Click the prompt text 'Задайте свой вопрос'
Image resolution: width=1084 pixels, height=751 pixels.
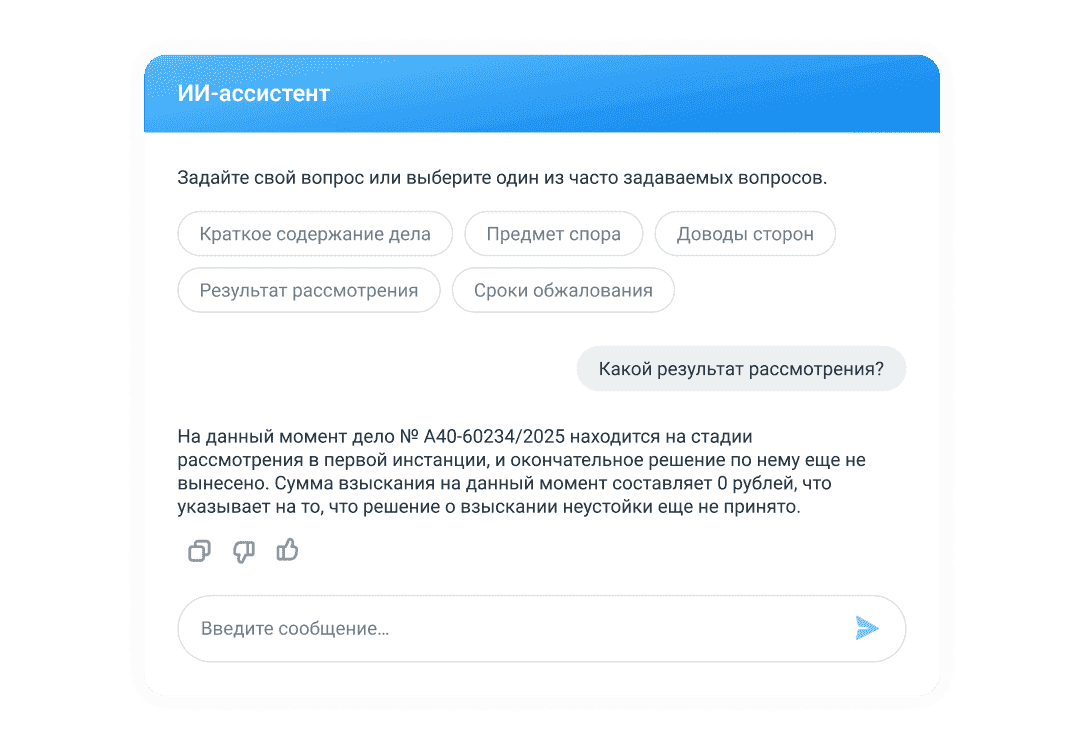[x=270, y=178]
